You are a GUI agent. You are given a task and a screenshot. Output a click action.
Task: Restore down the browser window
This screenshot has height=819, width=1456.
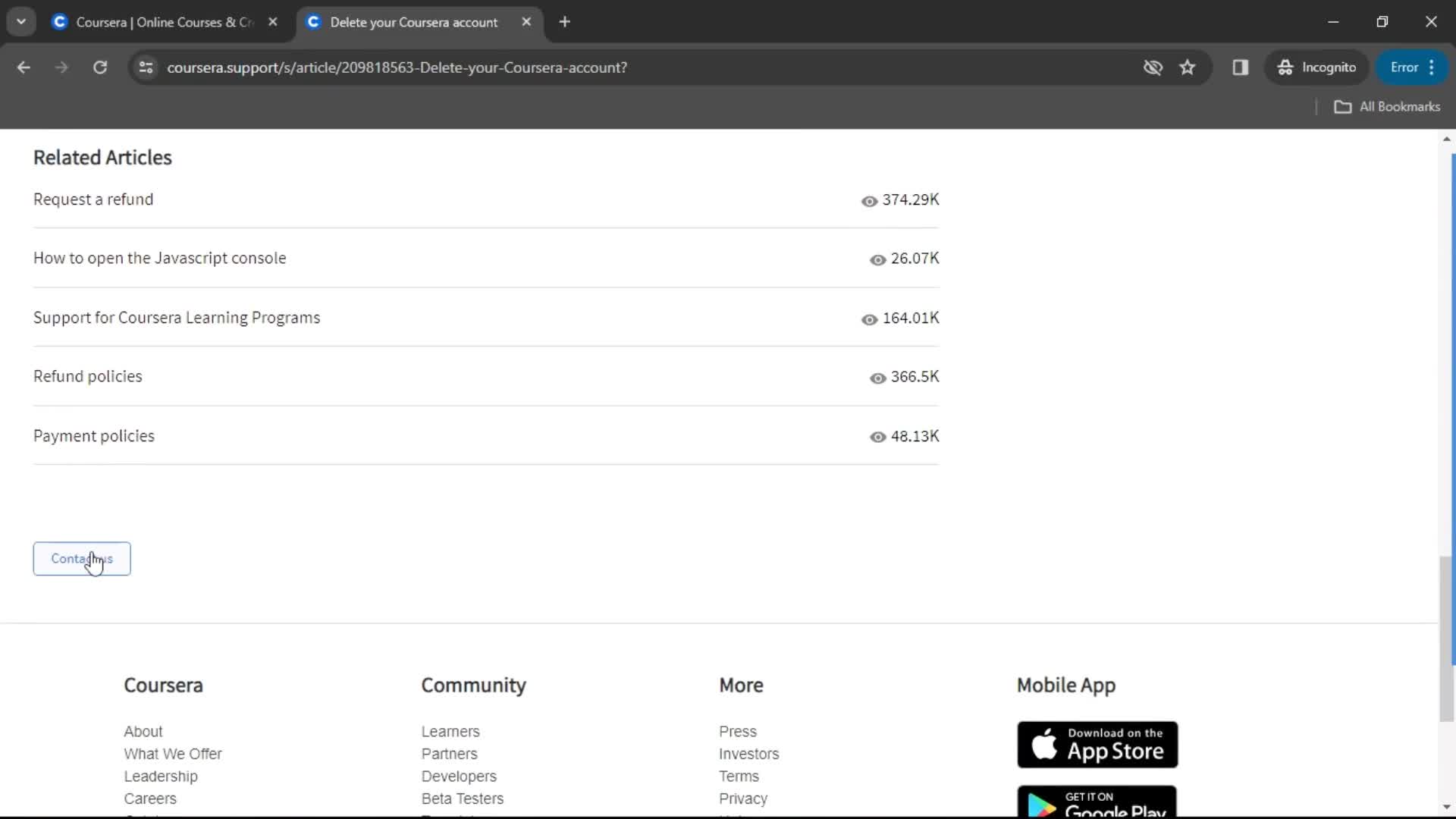(1382, 22)
